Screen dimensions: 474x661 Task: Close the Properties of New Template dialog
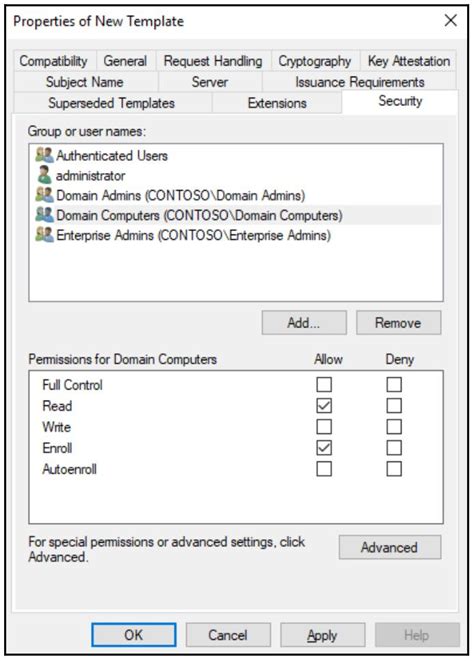tap(451, 20)
